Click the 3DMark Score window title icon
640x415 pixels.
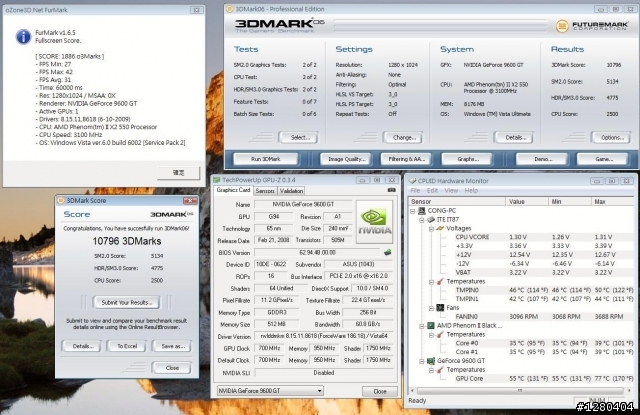point(61,200)
